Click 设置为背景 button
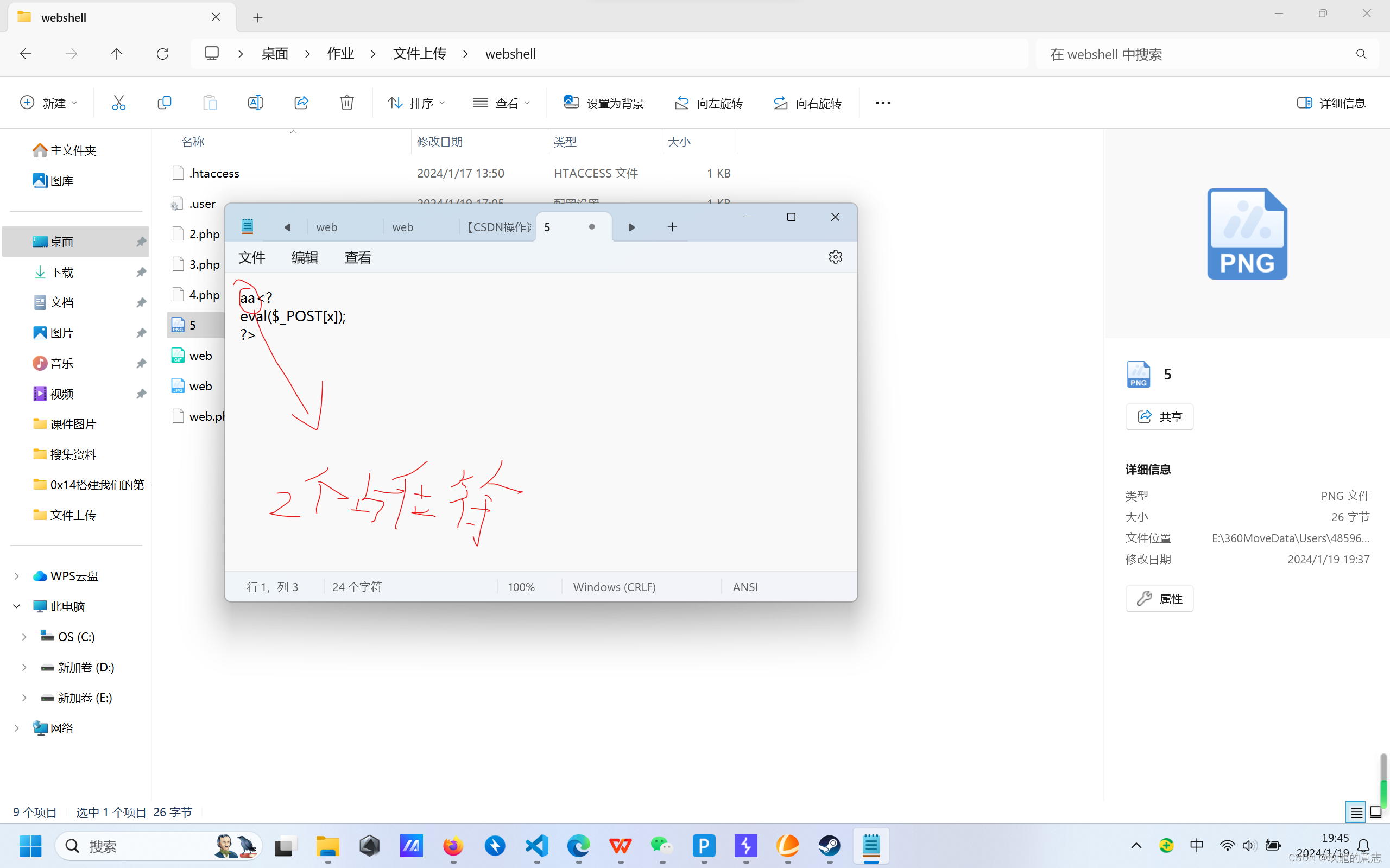1390x868 pixels. click(x=604, y=103)
